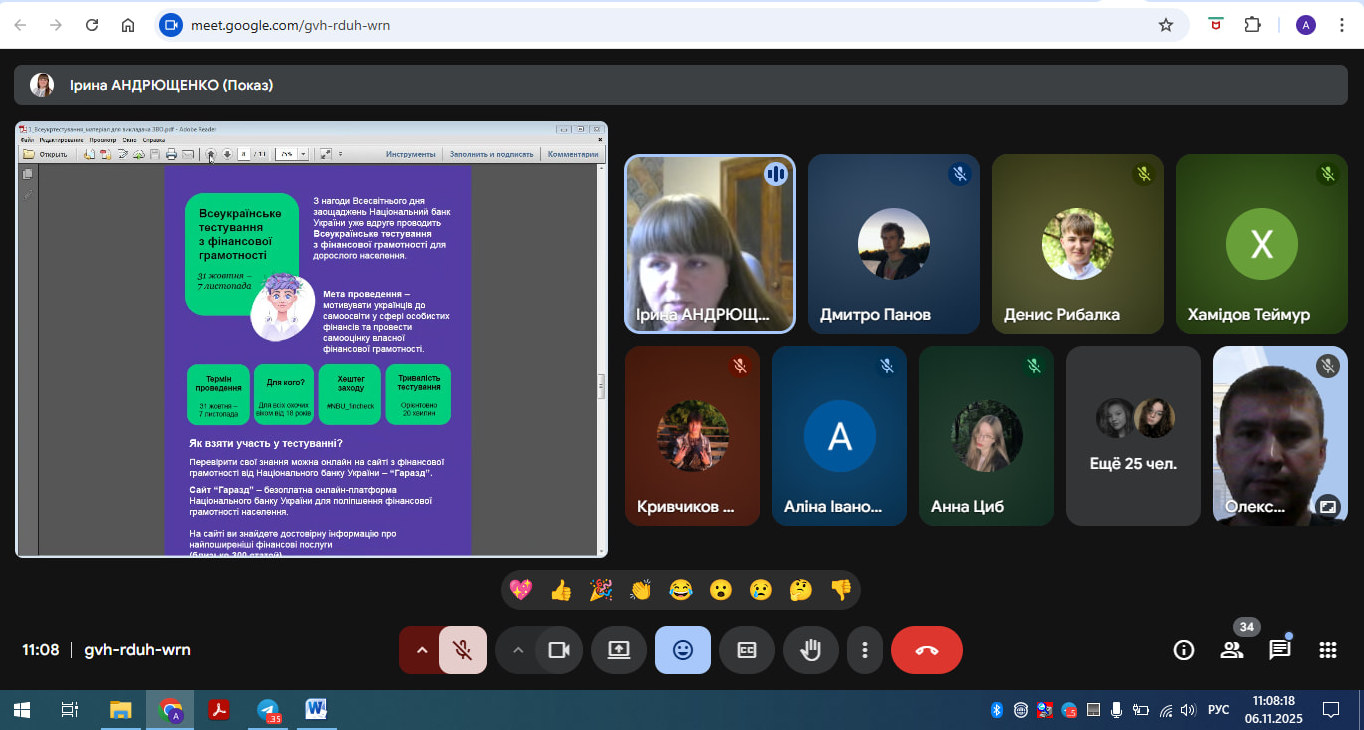Turn on the camera

coord(558,650)
